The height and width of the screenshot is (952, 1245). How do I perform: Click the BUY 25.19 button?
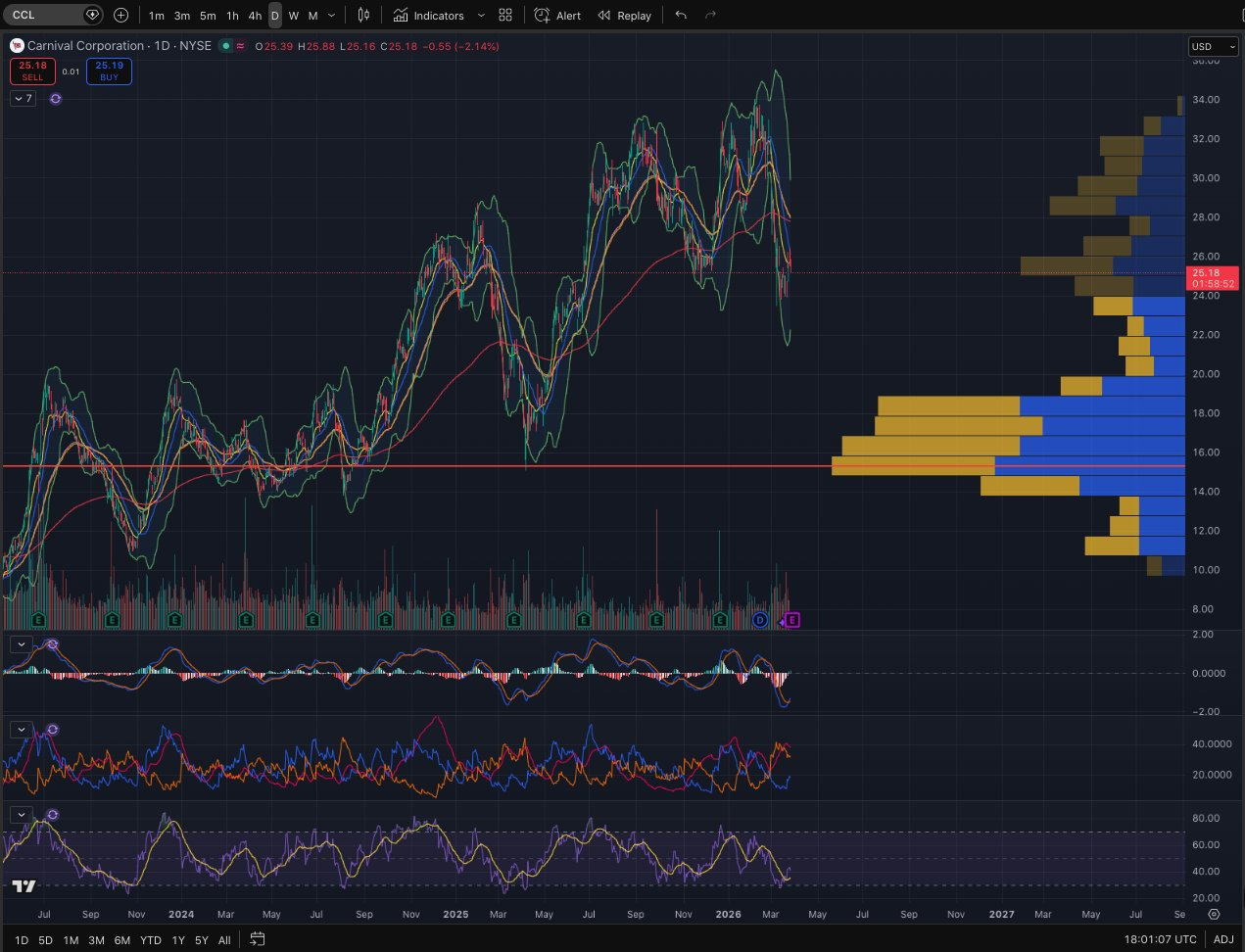pos(109,71)
